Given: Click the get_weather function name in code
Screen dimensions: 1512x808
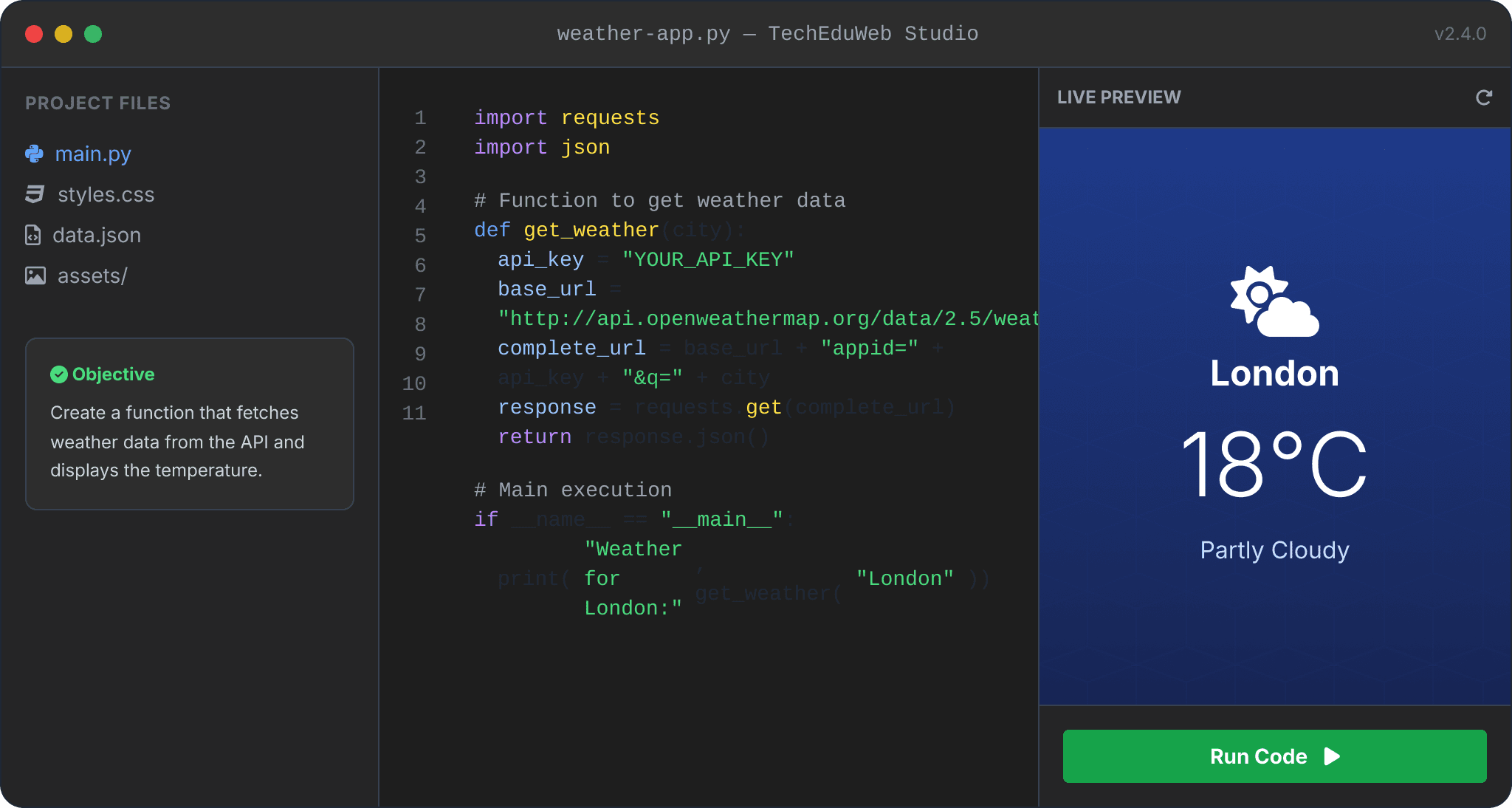Looking at the screenshot, I should tap(591, 230).
